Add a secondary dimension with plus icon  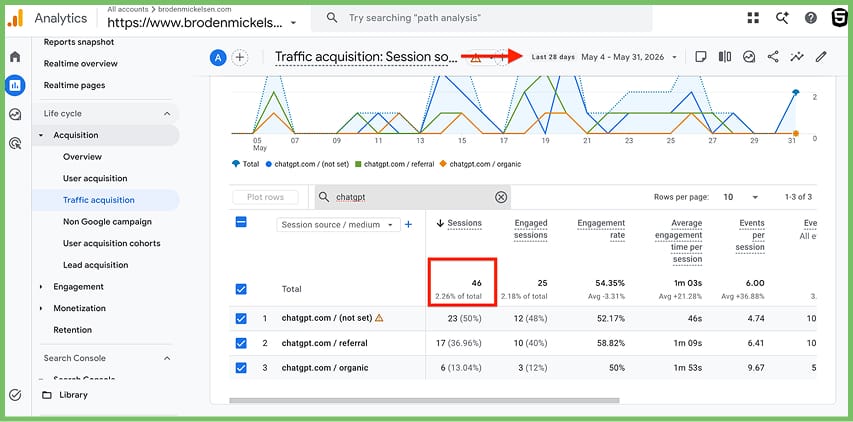tap(408, 224)
